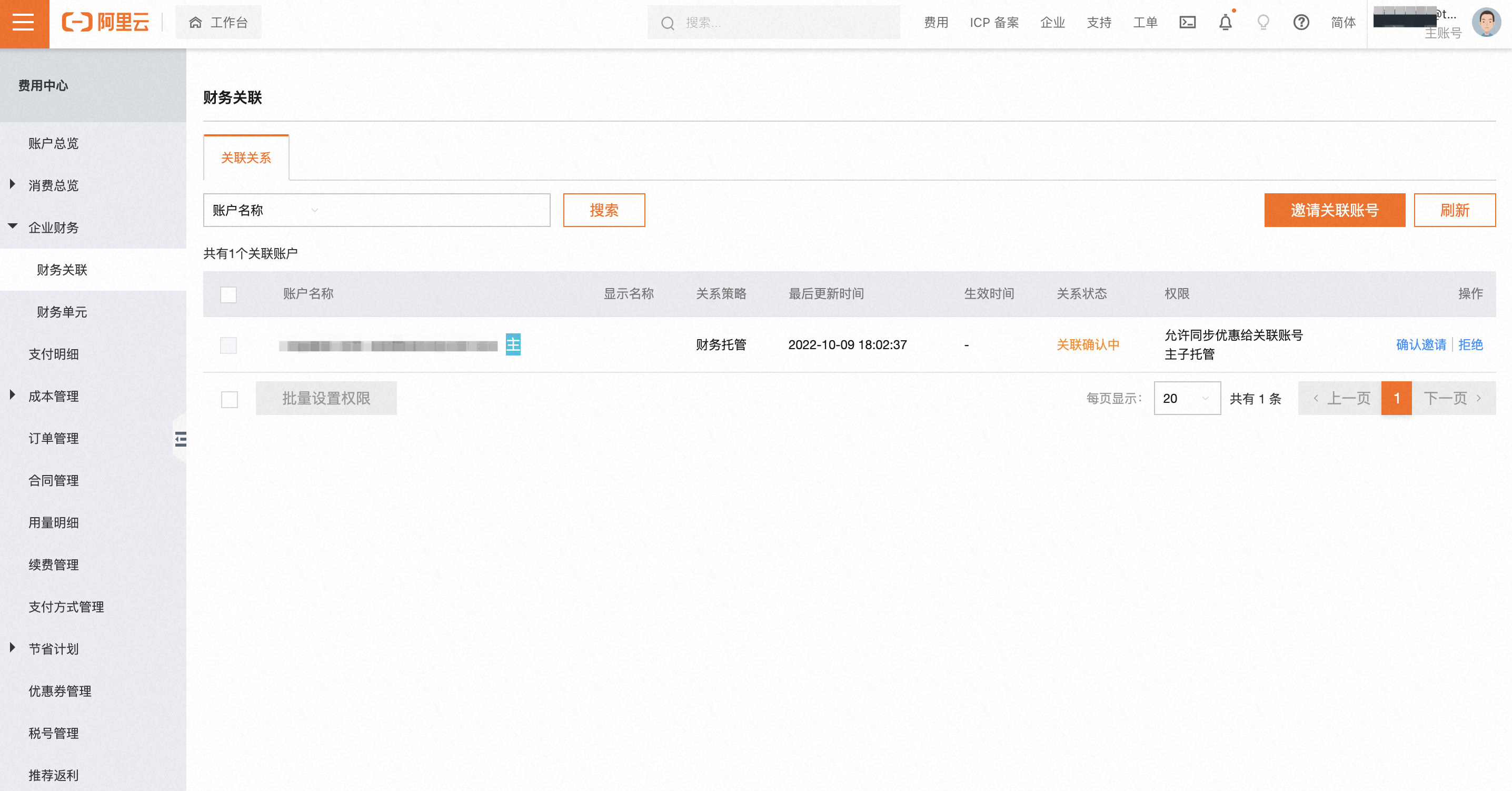This screenshot has width=1512, height=791.
Task: Click the Alibaba Cloud logo
Action: pos(106,23)
